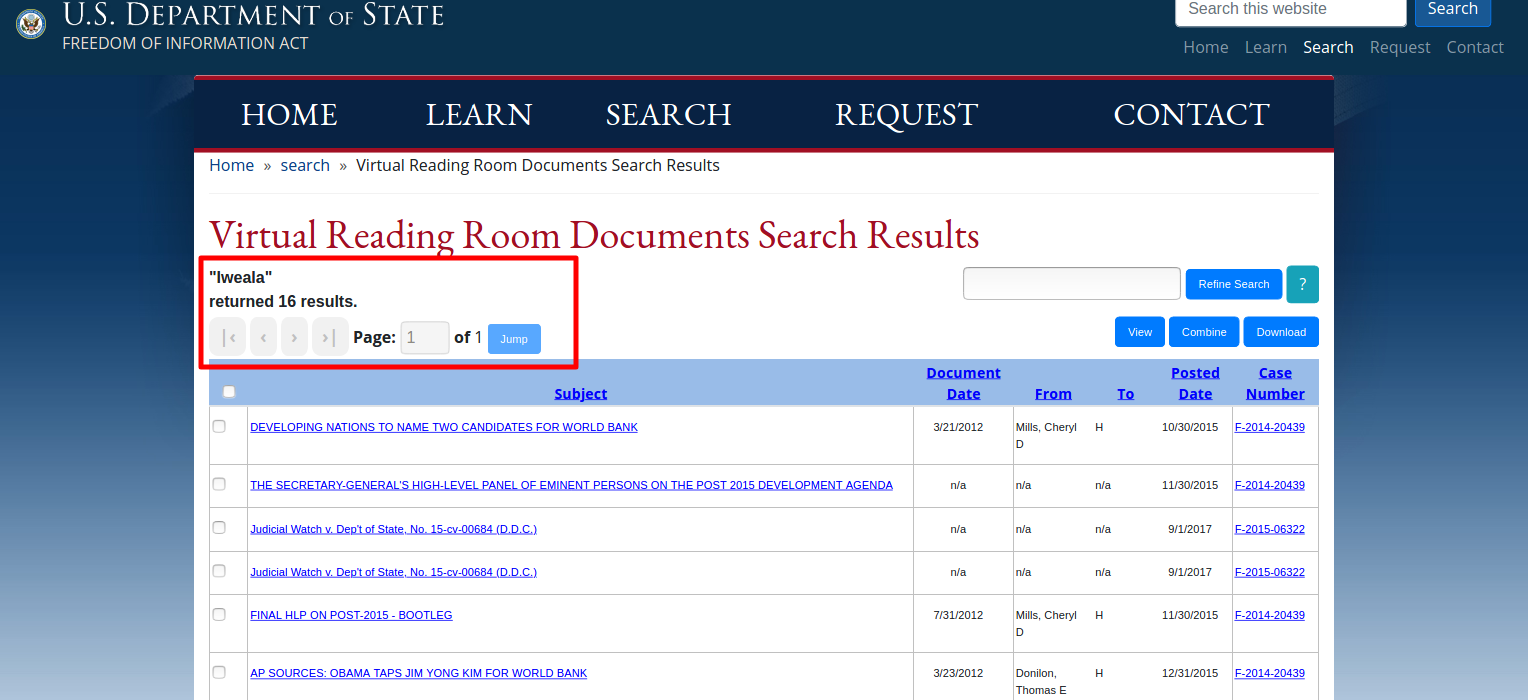Image resolution: width=1528 pixels, height=700 pixels.
Task: Open HOME in the main navigation bar
Action: click(x=289, y=115)
